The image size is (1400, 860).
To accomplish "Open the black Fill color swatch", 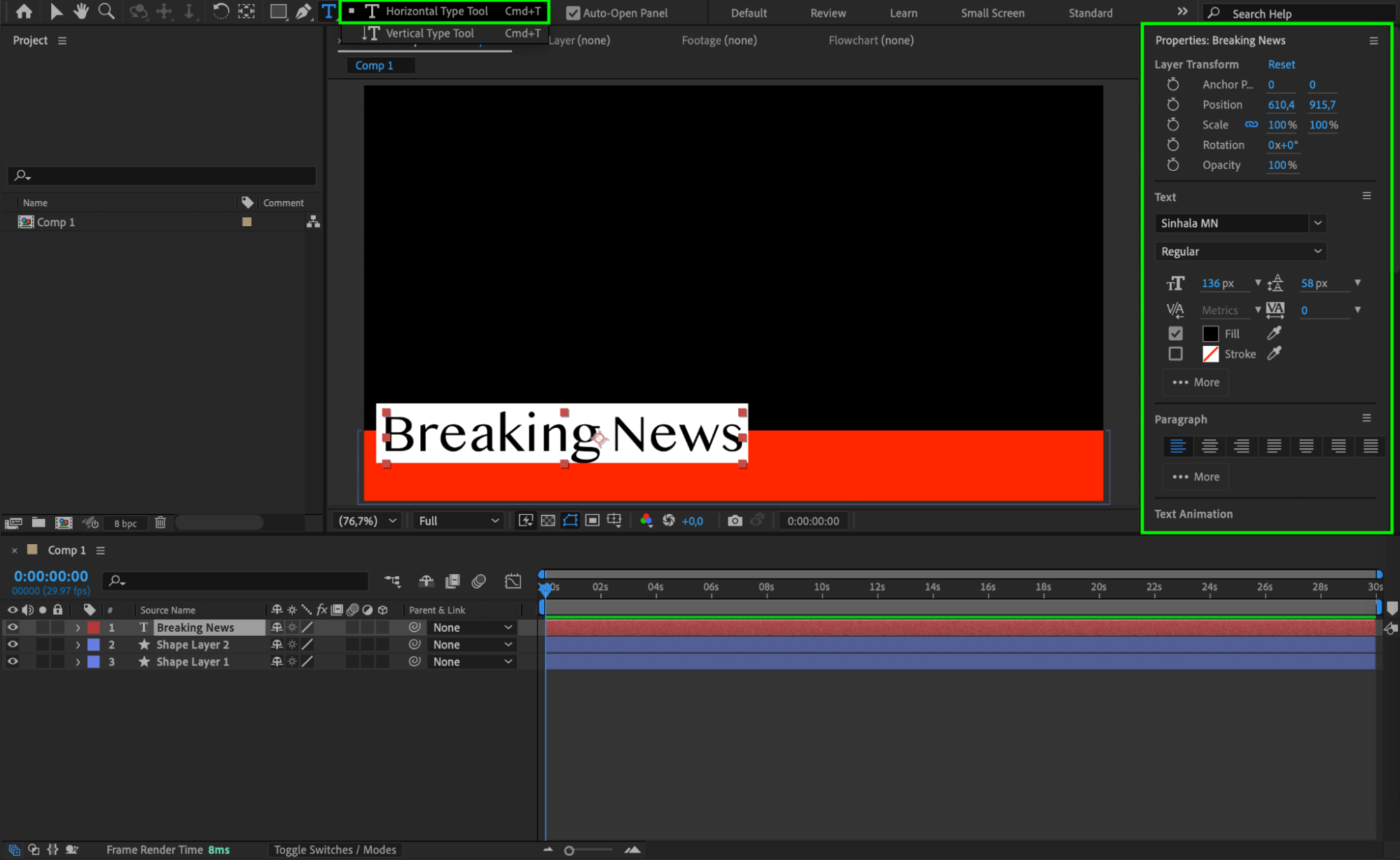I will tap(1210, 333).
